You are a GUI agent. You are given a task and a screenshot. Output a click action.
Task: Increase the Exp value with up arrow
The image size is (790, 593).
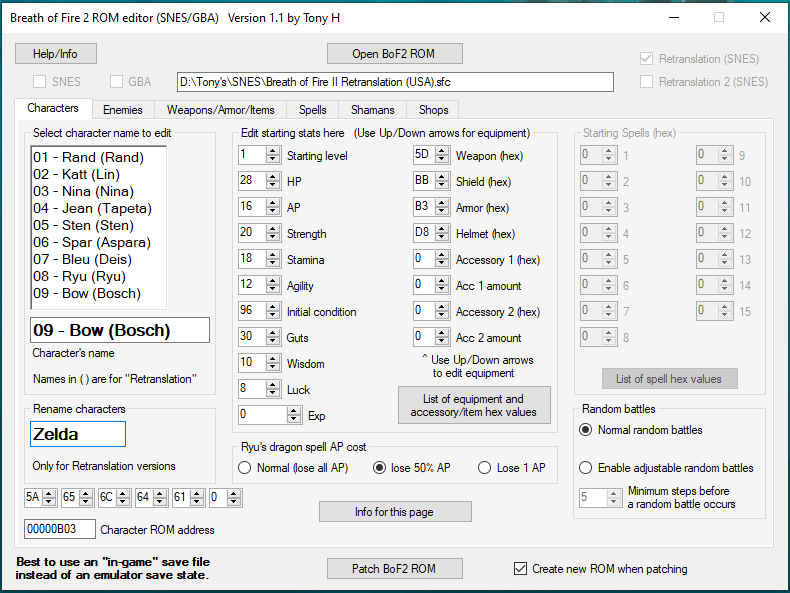(294, 411)
